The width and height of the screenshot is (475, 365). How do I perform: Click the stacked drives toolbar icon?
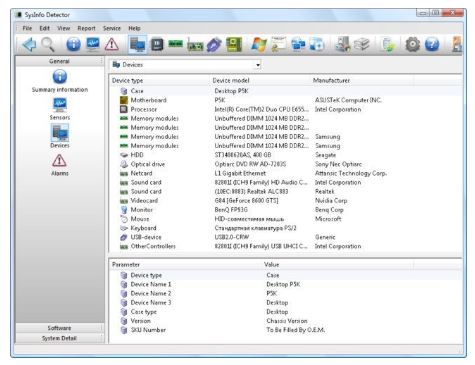click(x=362, y=44)
